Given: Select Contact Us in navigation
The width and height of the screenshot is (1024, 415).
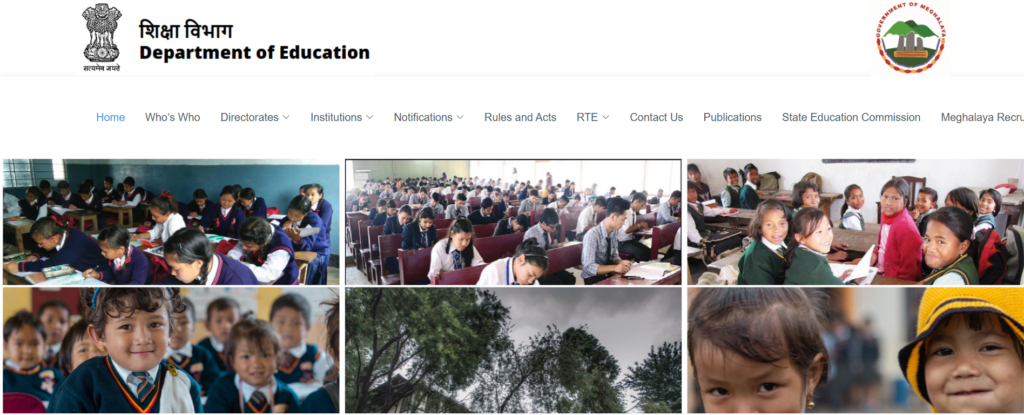Looking at the screenshot, I should [x=656, y=118].
